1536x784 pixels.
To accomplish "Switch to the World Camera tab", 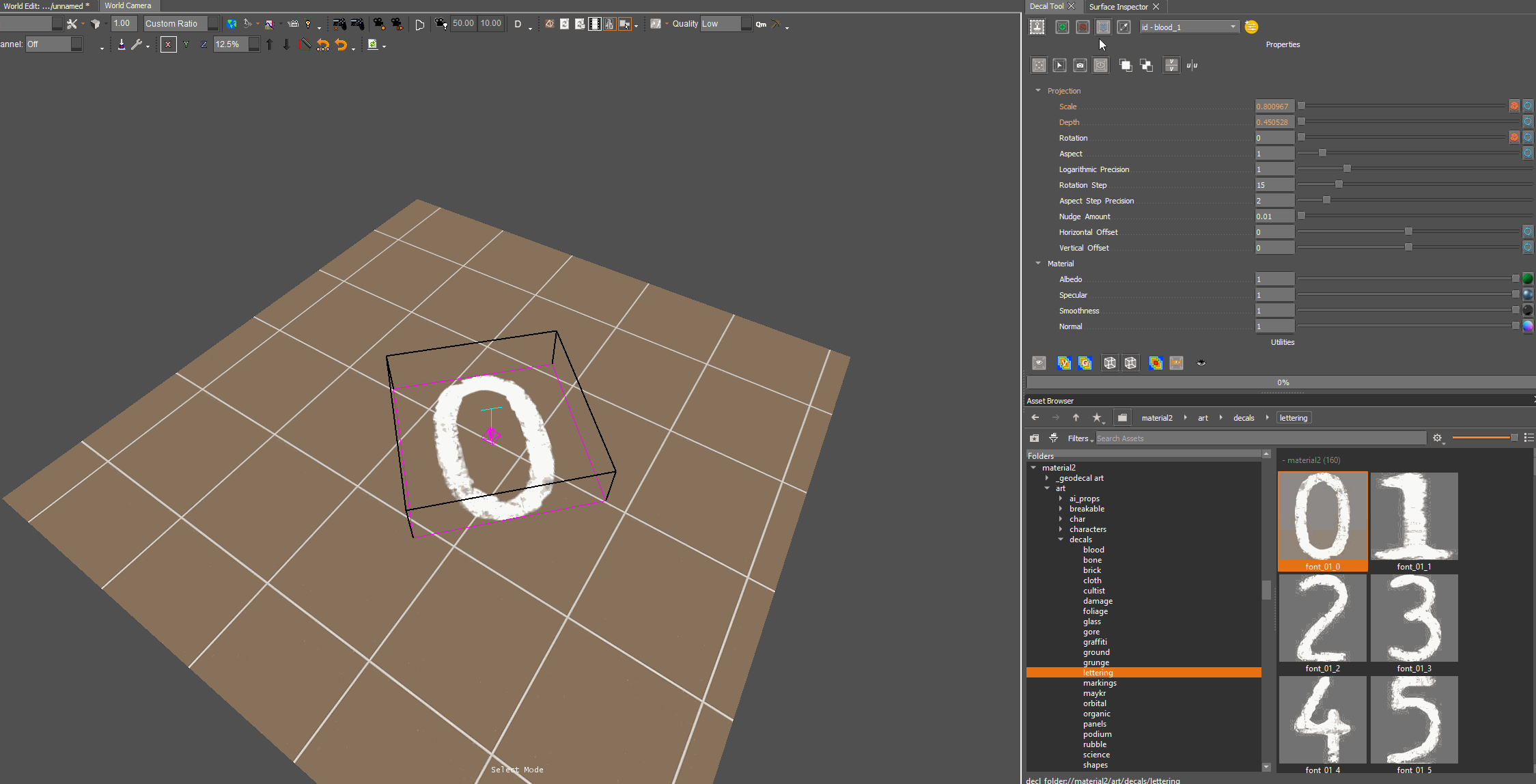I will pyautogui.click(x=128, y=5).
